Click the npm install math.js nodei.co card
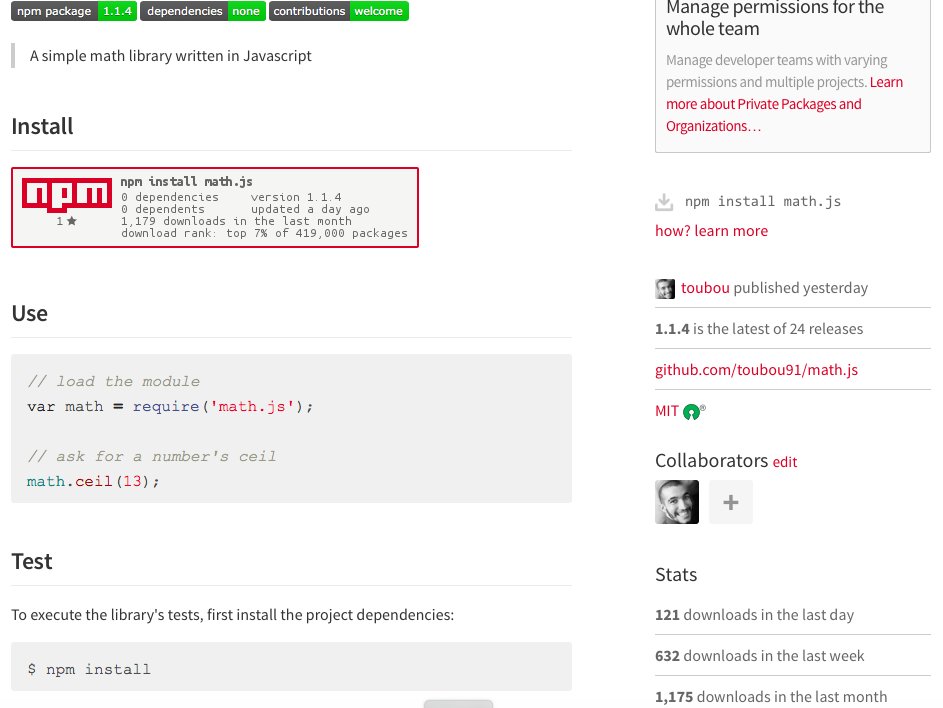943x708 pixels. pyautogui.click(x=215, y=208)
